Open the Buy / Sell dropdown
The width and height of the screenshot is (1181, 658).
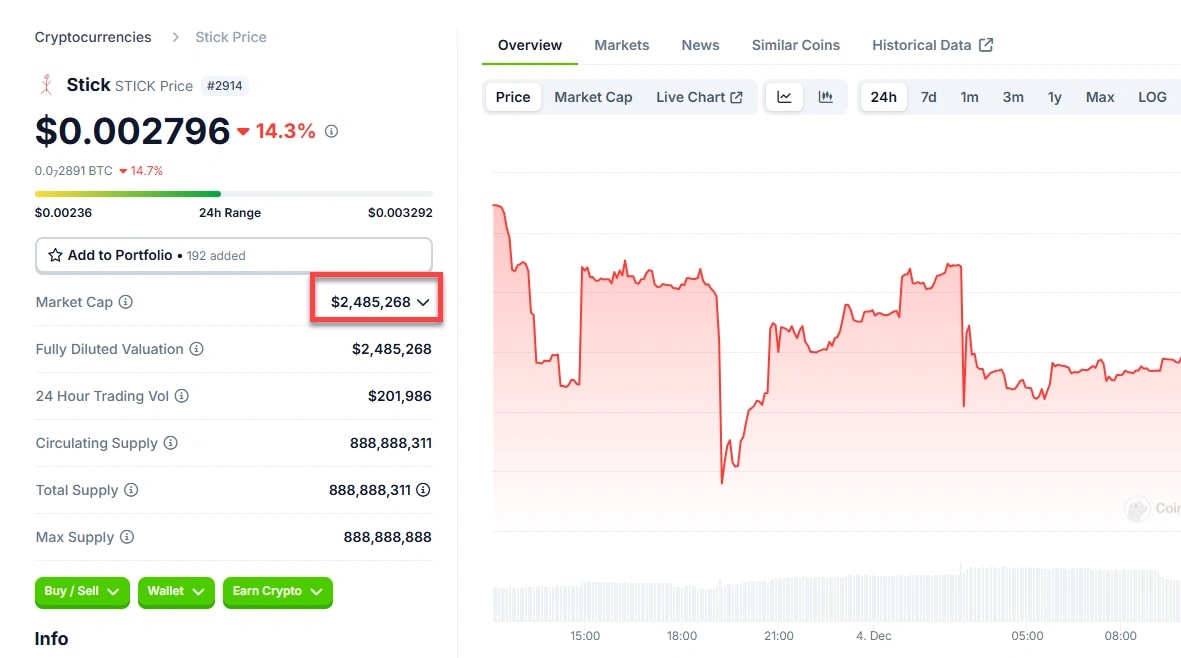[82, 592]
